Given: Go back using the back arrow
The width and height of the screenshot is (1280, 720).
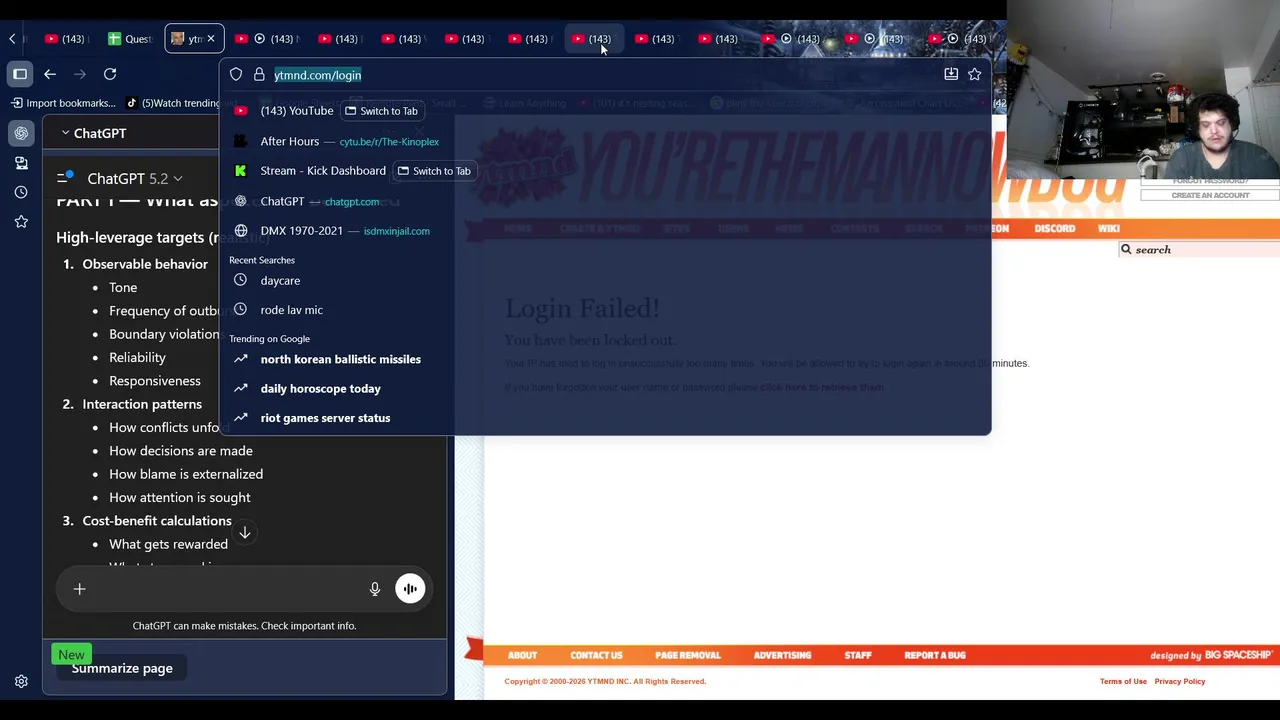Looking at the screenshot, I should pyautogui.click(x=50, y=74).
